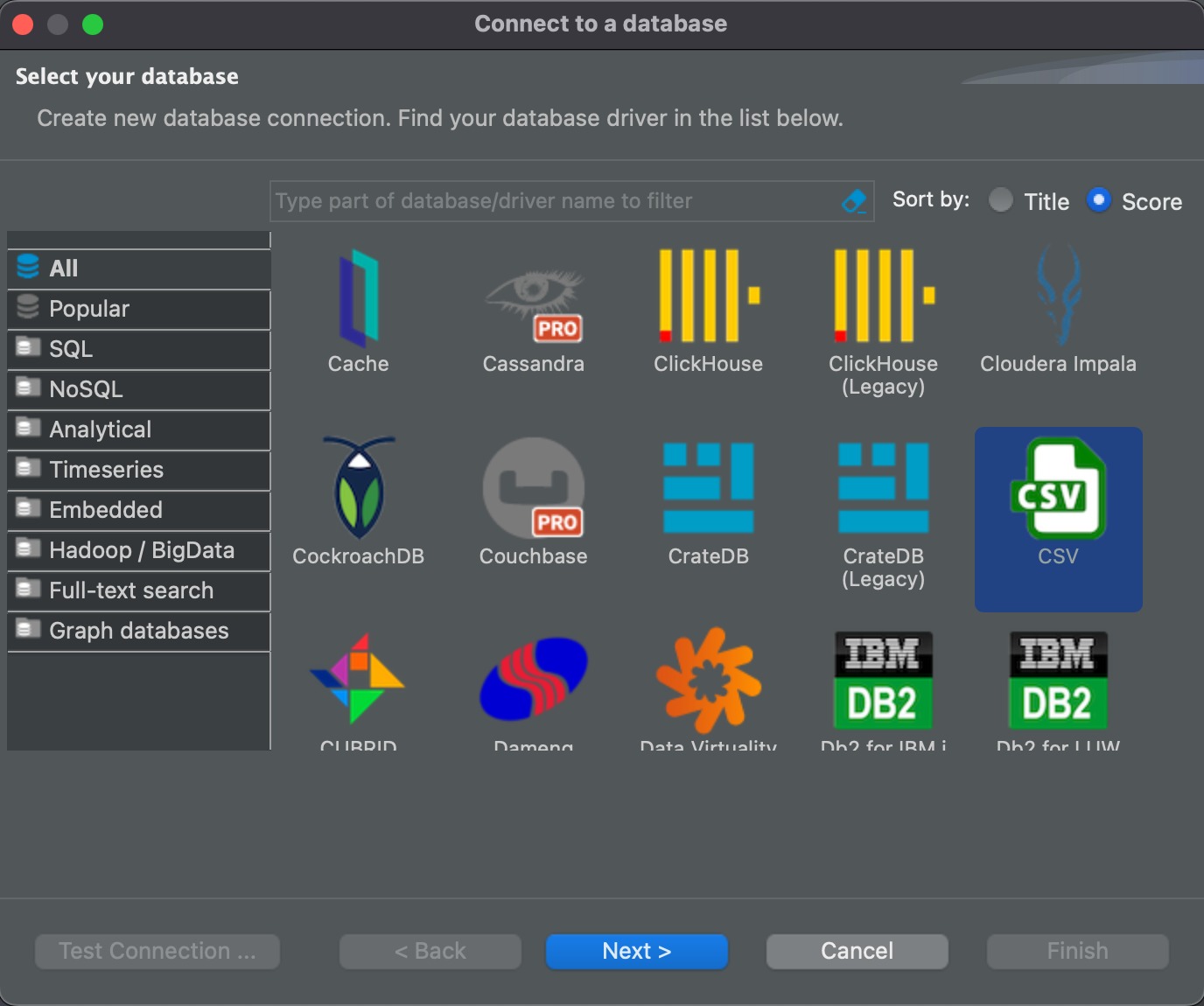Screen dimensions: 1204x1006
Task: Select the Cache database driver icon
Action: point(358,298)
